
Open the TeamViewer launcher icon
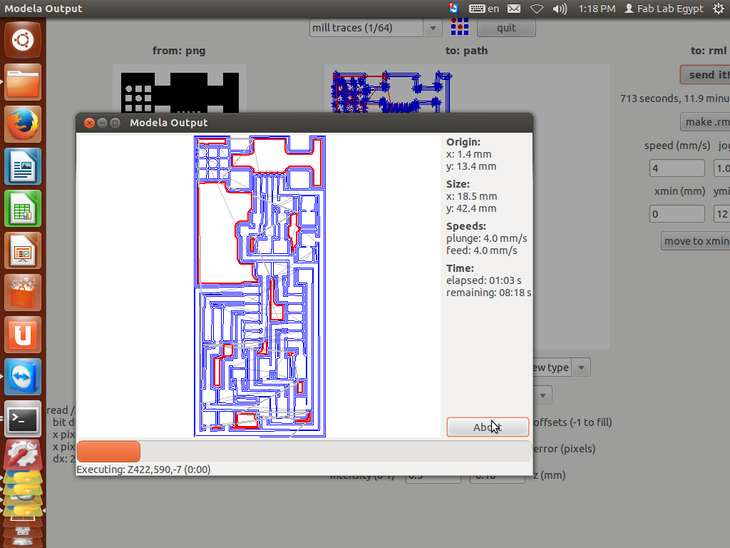pyautogui.click(x=22, y=377)
